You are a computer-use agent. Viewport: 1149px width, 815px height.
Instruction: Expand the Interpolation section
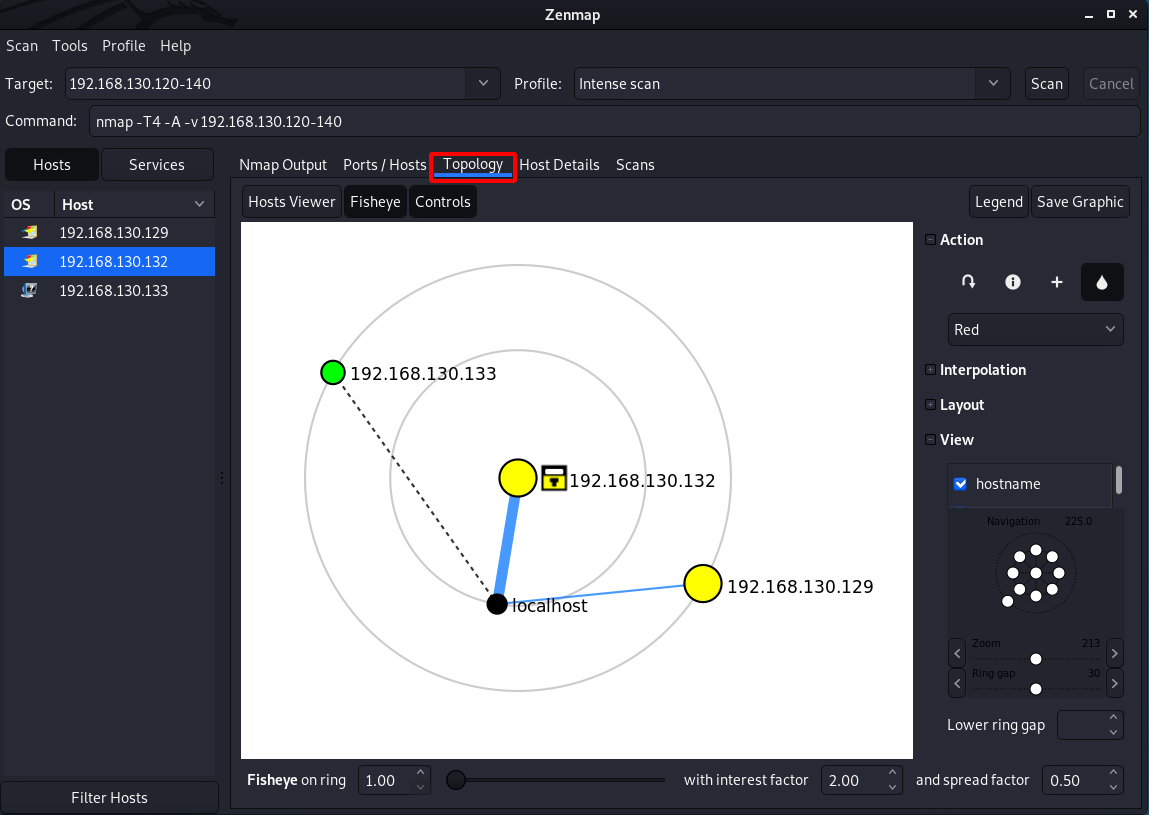[930, 369]
